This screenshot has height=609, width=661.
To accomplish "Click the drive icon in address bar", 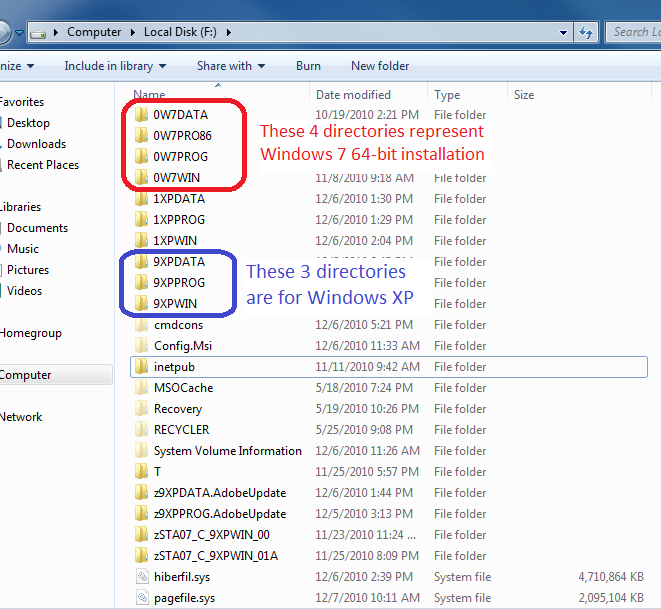I will point(38,33).
